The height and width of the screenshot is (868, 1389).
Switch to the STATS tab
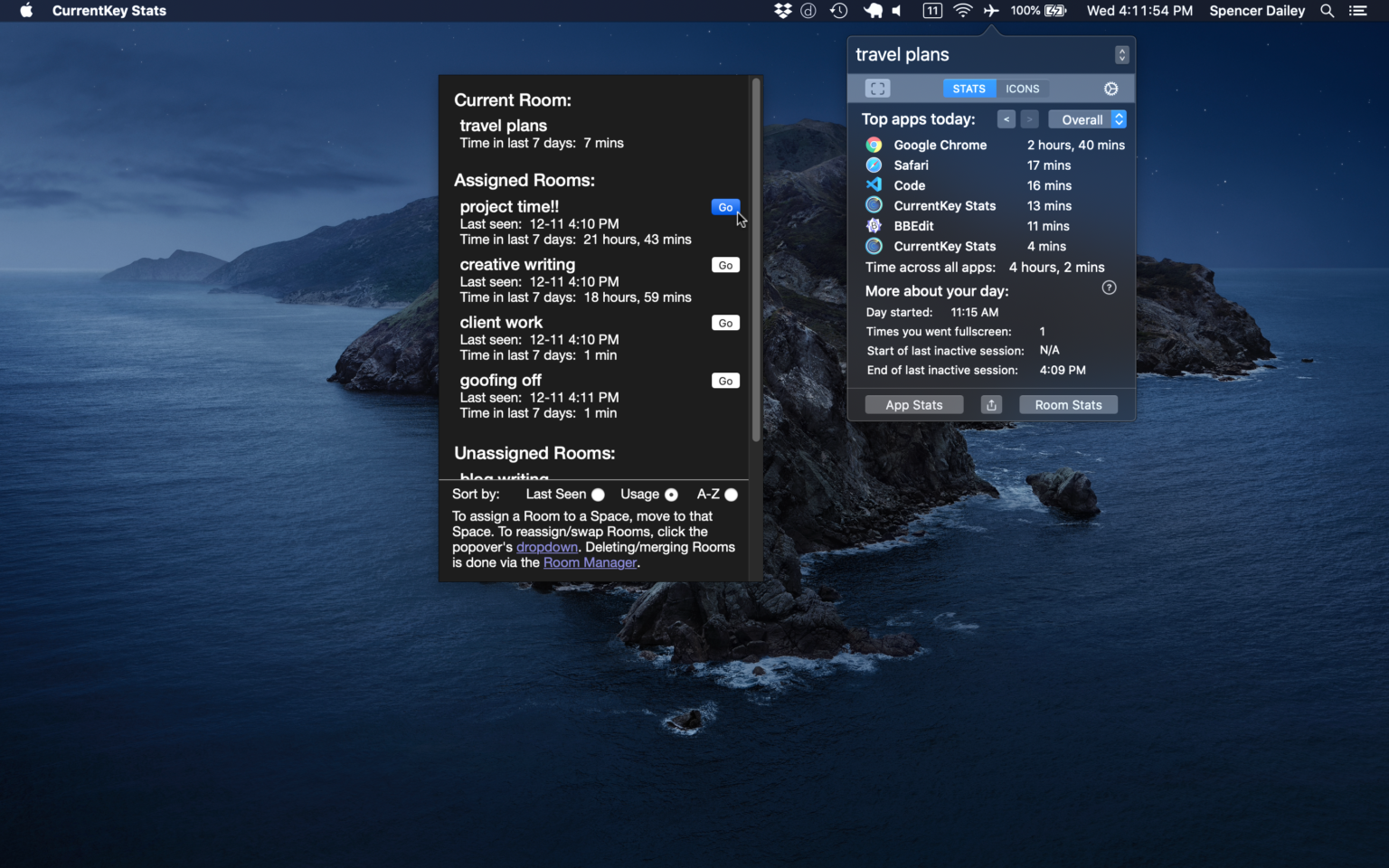tap(969, 89)
